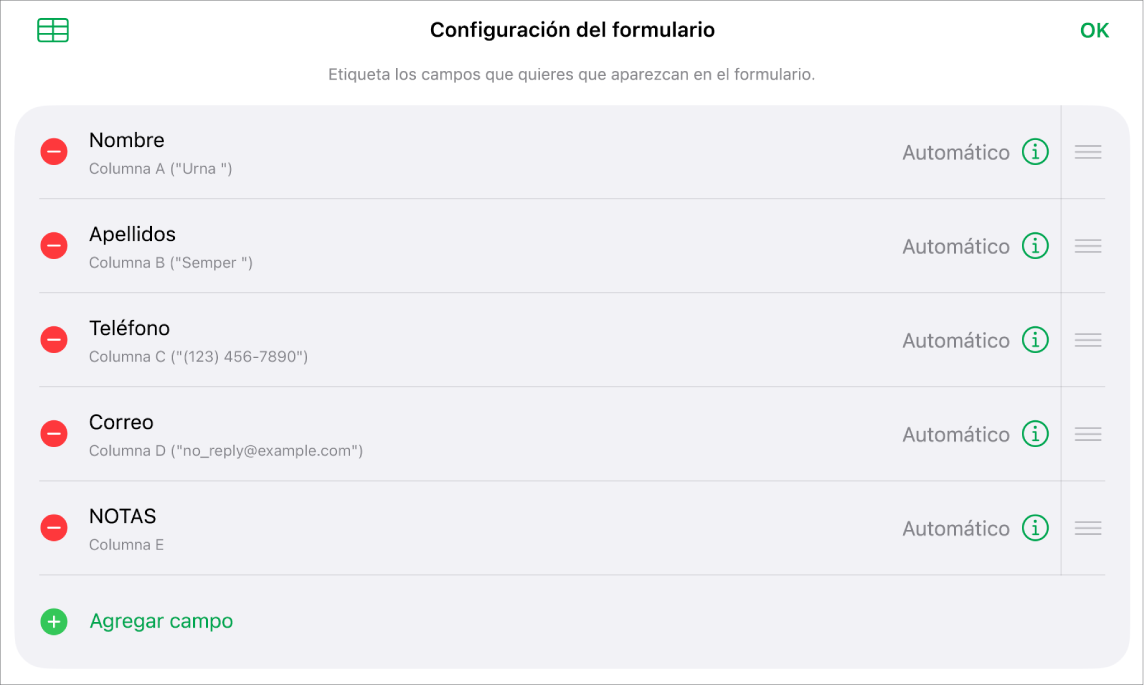Remove the Nombre field with its red minus icon
The height and width of the screenshot is (686, 1146).
(53, 151)
